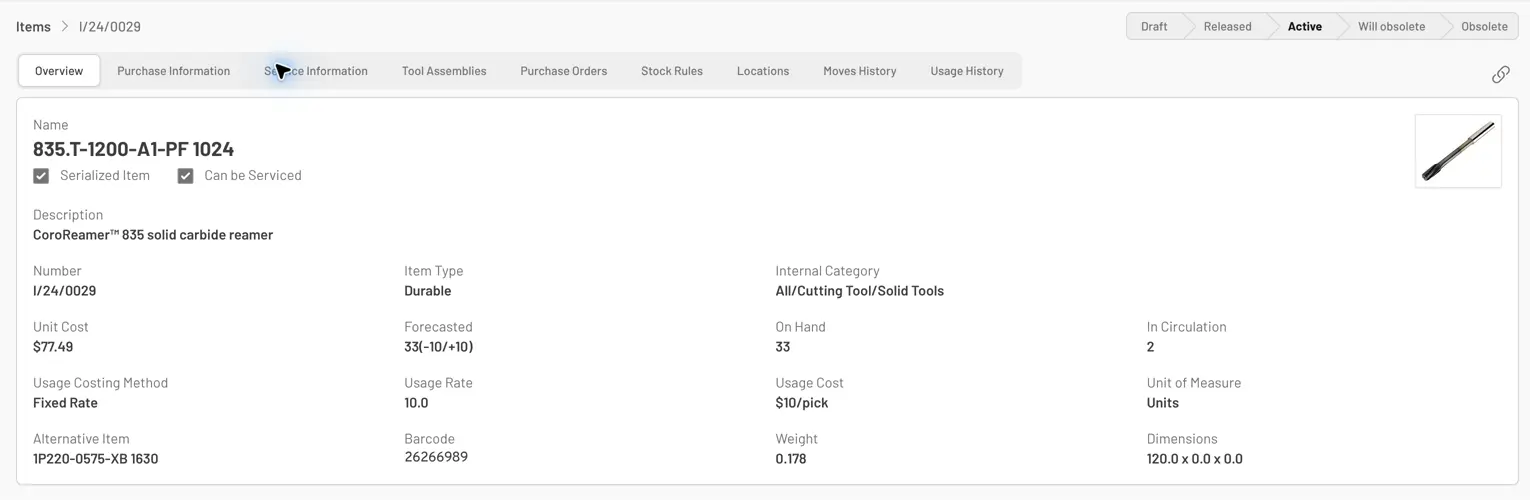Switch to the Tool Assemblies tab
Viewport: 1530px width, 500px height.
point(444,71)
